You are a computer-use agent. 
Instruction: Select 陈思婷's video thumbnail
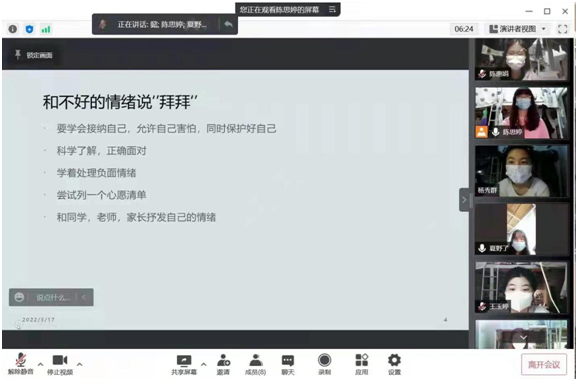click(x=522, y=113)
